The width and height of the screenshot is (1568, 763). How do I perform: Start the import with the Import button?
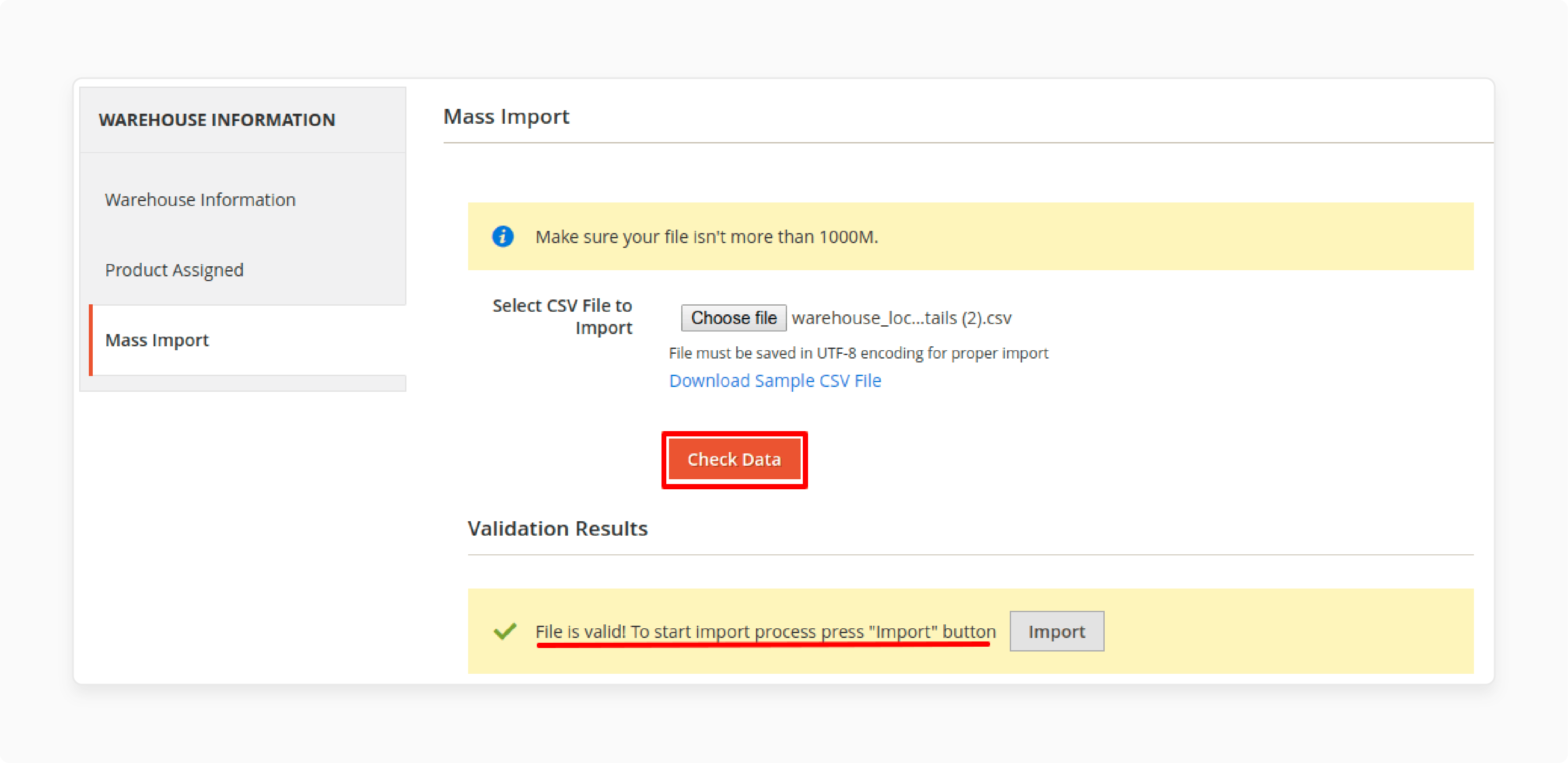[x=1057, y=631]
